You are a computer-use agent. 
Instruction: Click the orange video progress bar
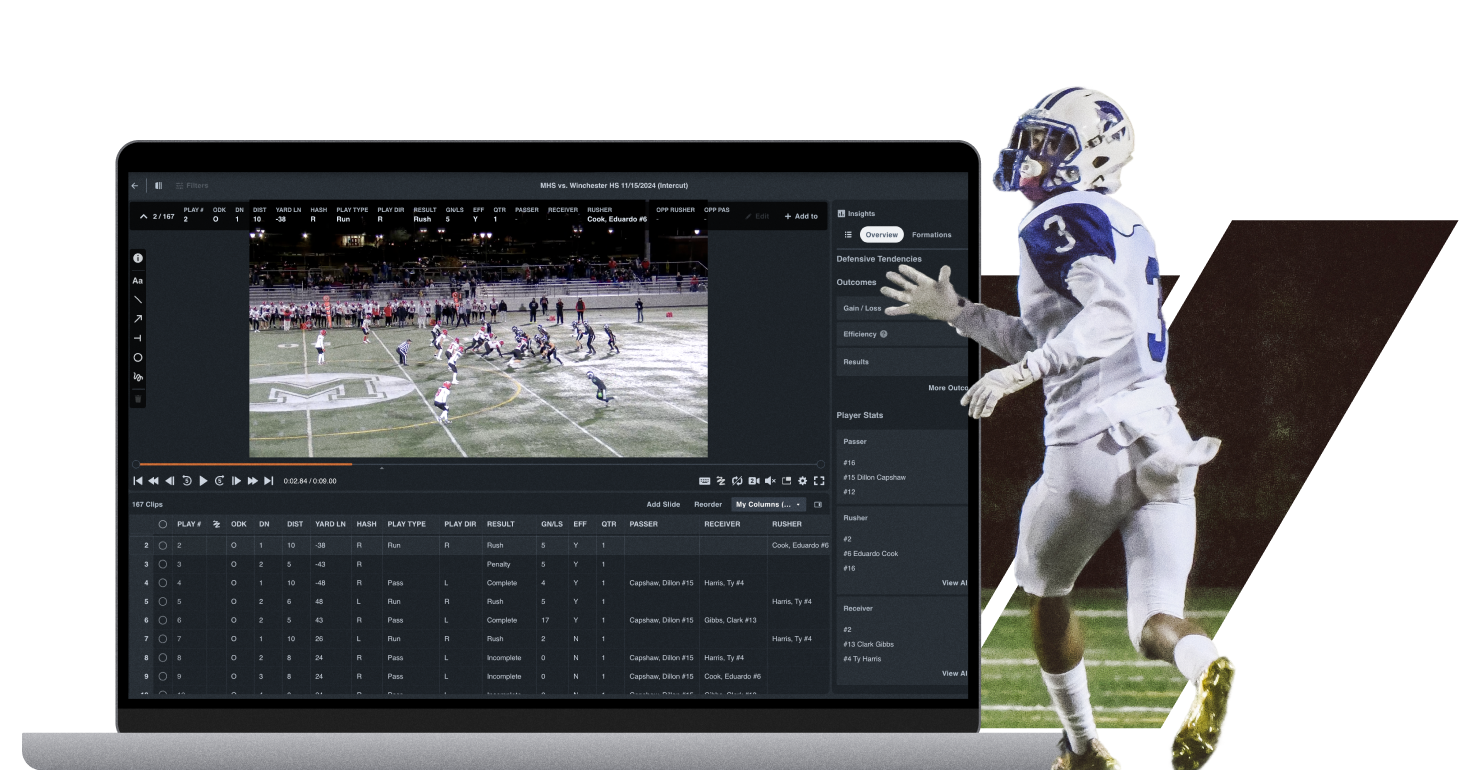click(x=245, y=464)
